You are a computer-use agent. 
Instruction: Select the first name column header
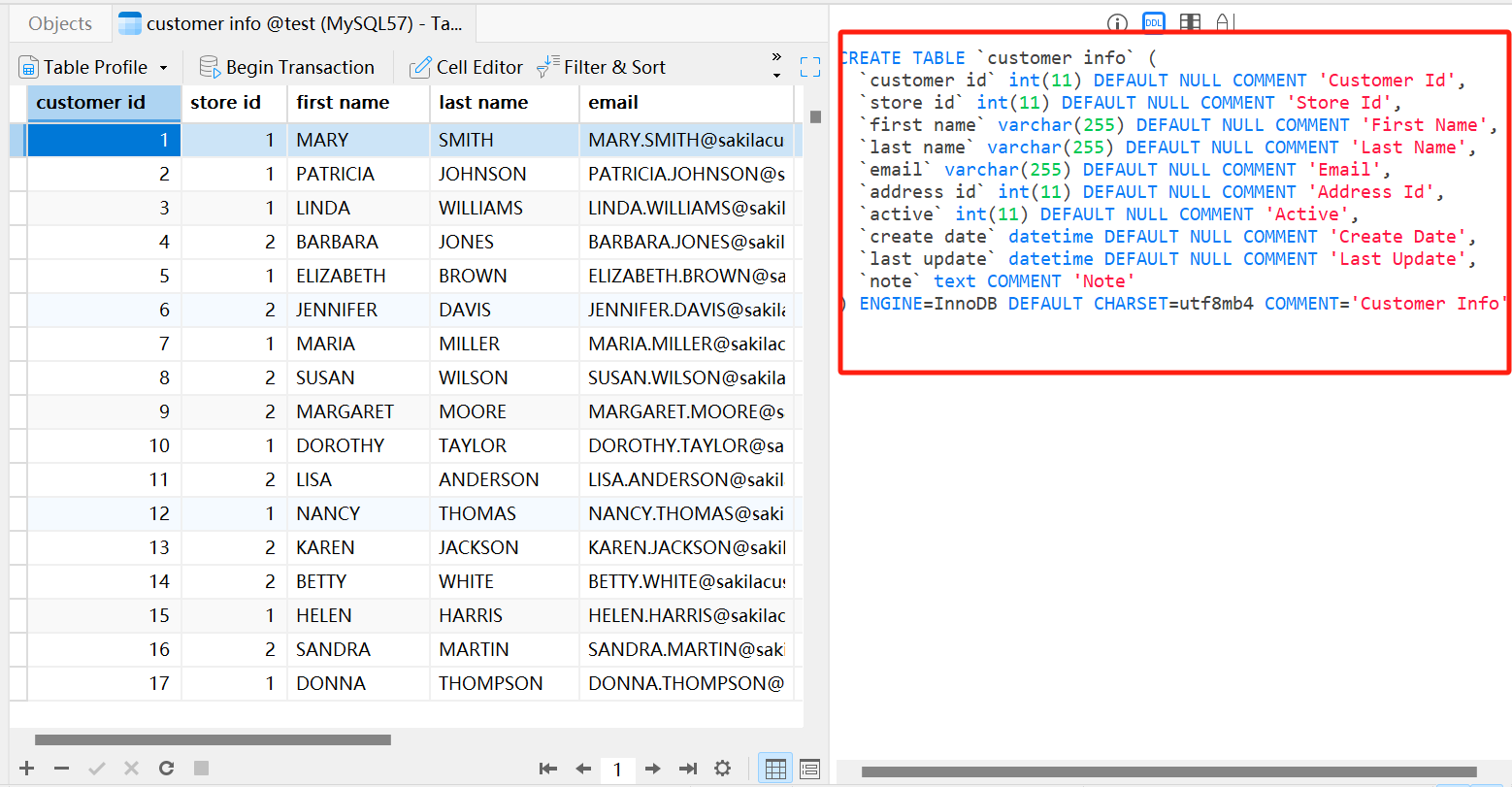tap(358, 103)
